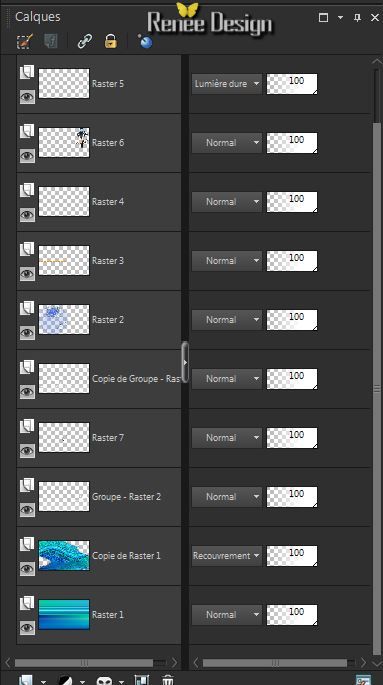Click the new mask layer icon
This screenshot has height=685, width=383.
(104, 680)
